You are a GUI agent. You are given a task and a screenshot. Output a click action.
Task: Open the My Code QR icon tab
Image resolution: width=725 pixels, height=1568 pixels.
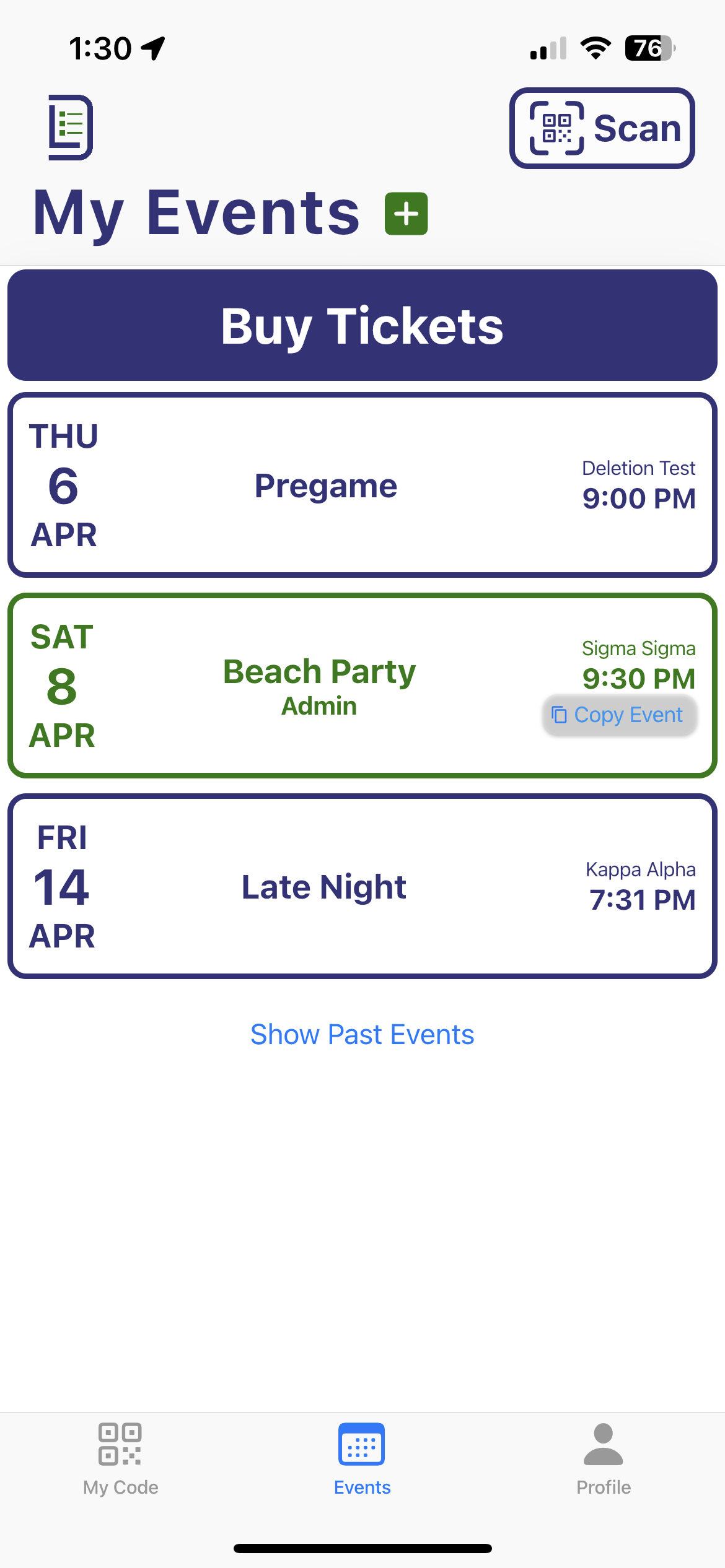(x=120, y=1444)
